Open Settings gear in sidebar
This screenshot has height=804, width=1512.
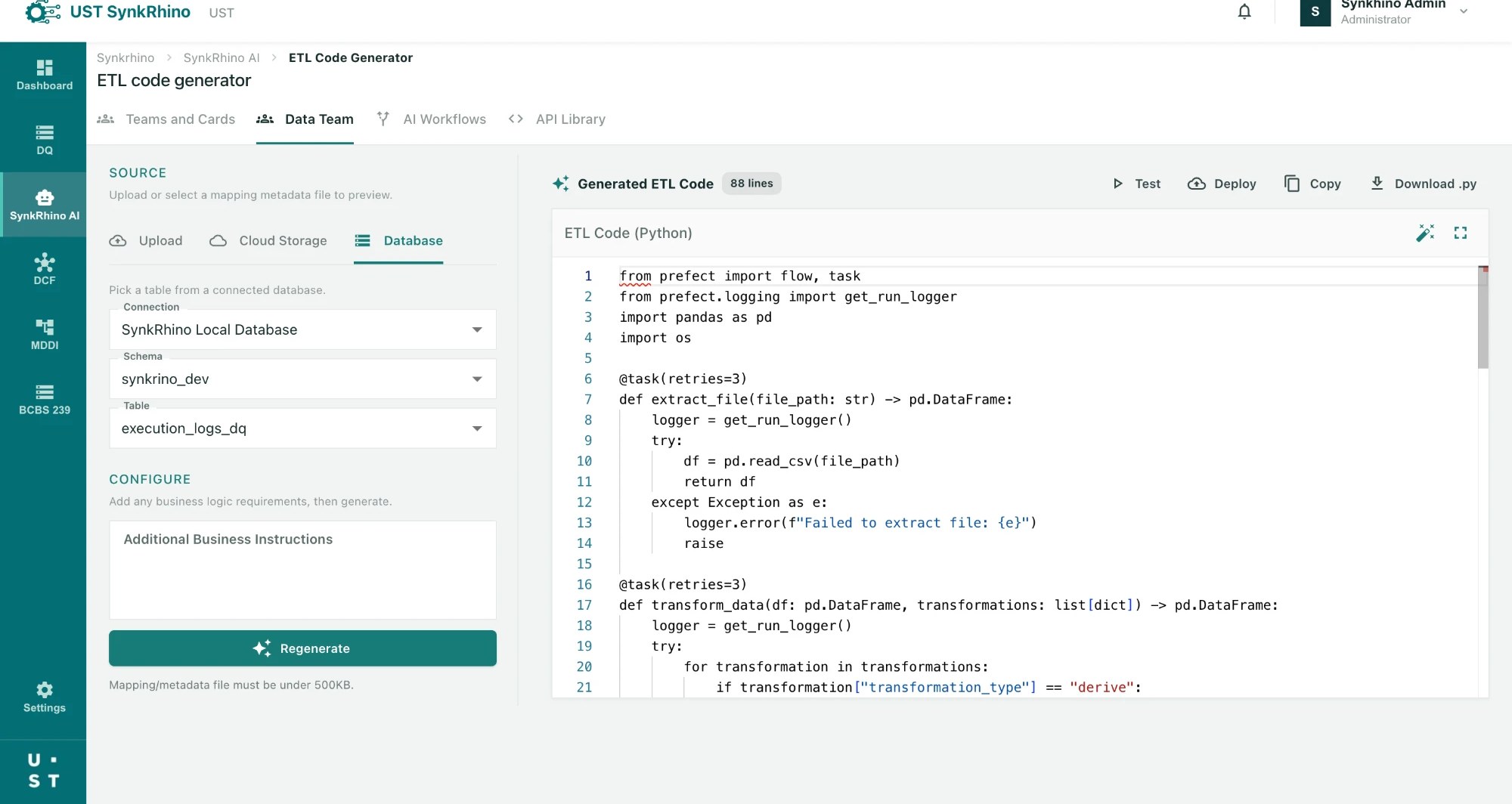[x=44, y=697]
